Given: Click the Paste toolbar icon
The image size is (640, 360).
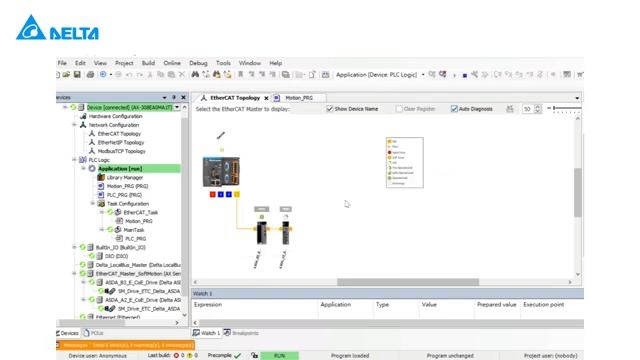Looking at the screenshot, I should pos(171,75).
